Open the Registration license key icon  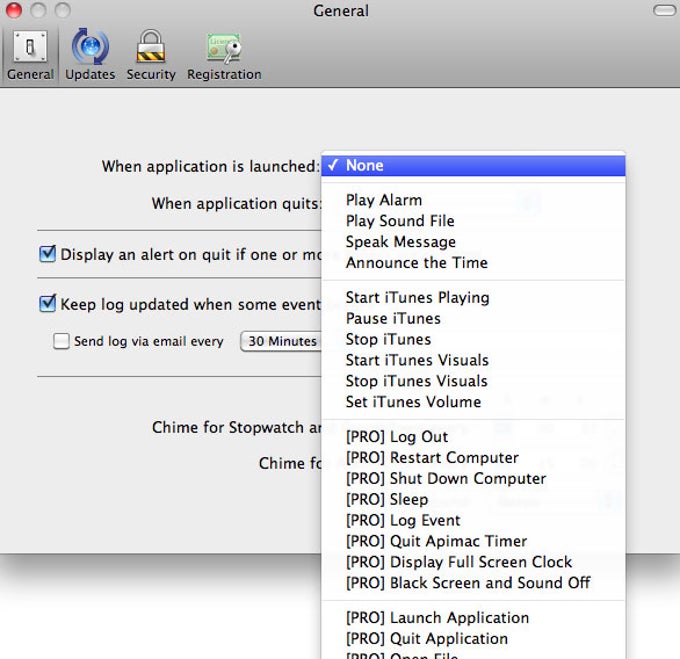pyautogui.click(x=224, y=47)
